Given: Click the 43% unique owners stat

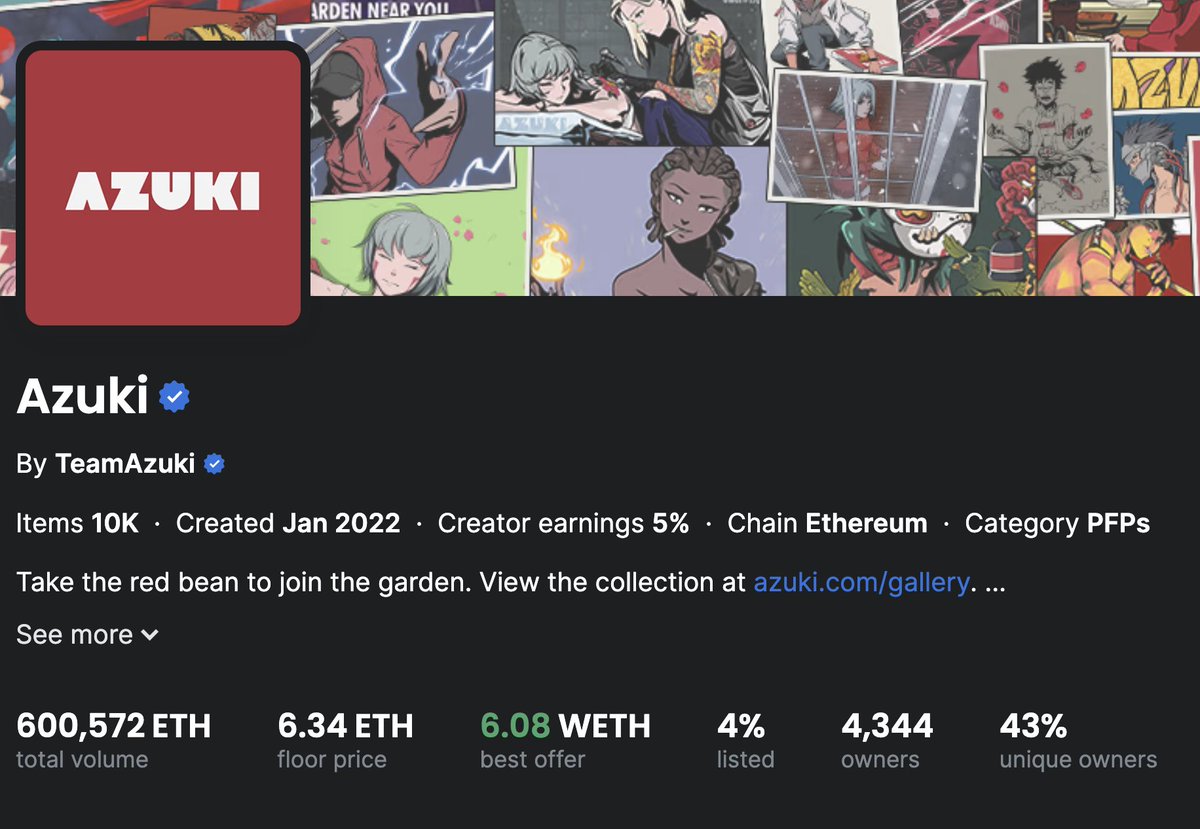Looking at the screenshot, I should coord(1078,740).
